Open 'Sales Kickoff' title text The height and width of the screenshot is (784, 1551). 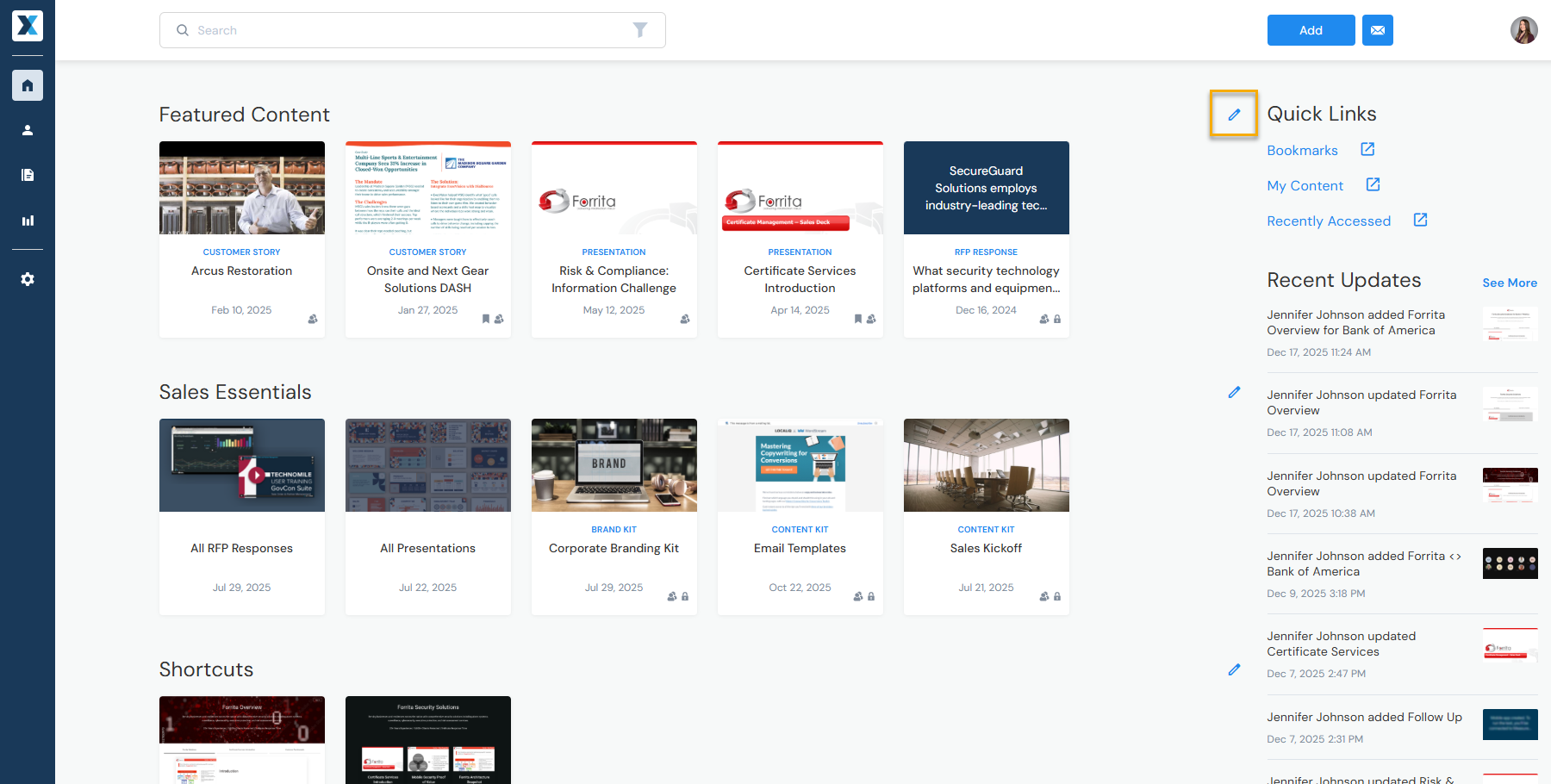pos(987,548)
